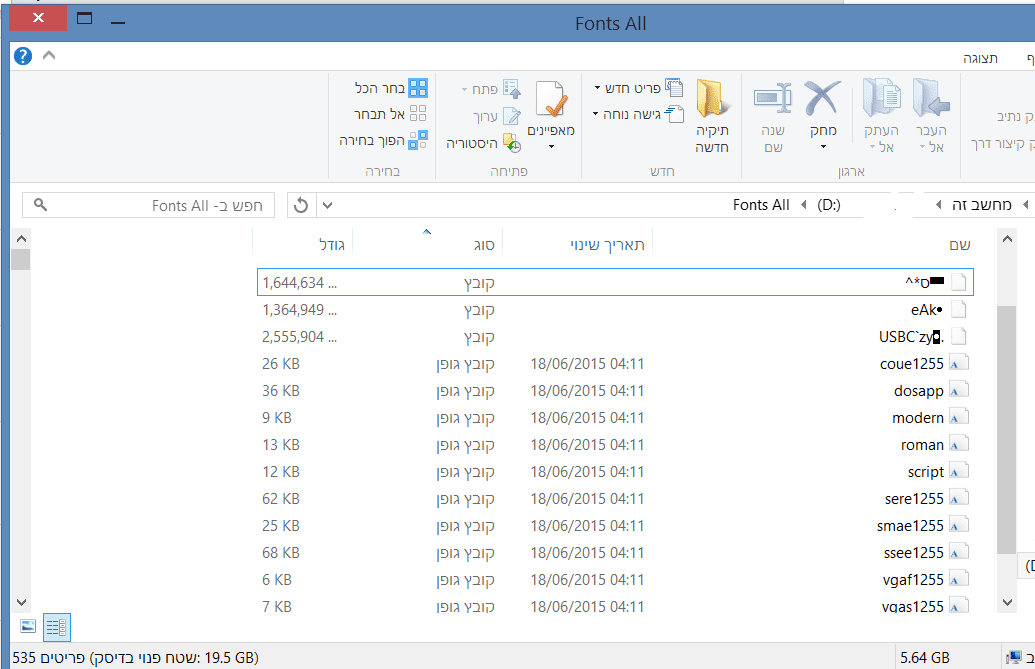The width and height of the screenshot is (1035, 669).
Task: Click the 62 KB size cell
Action: [281, 499]
